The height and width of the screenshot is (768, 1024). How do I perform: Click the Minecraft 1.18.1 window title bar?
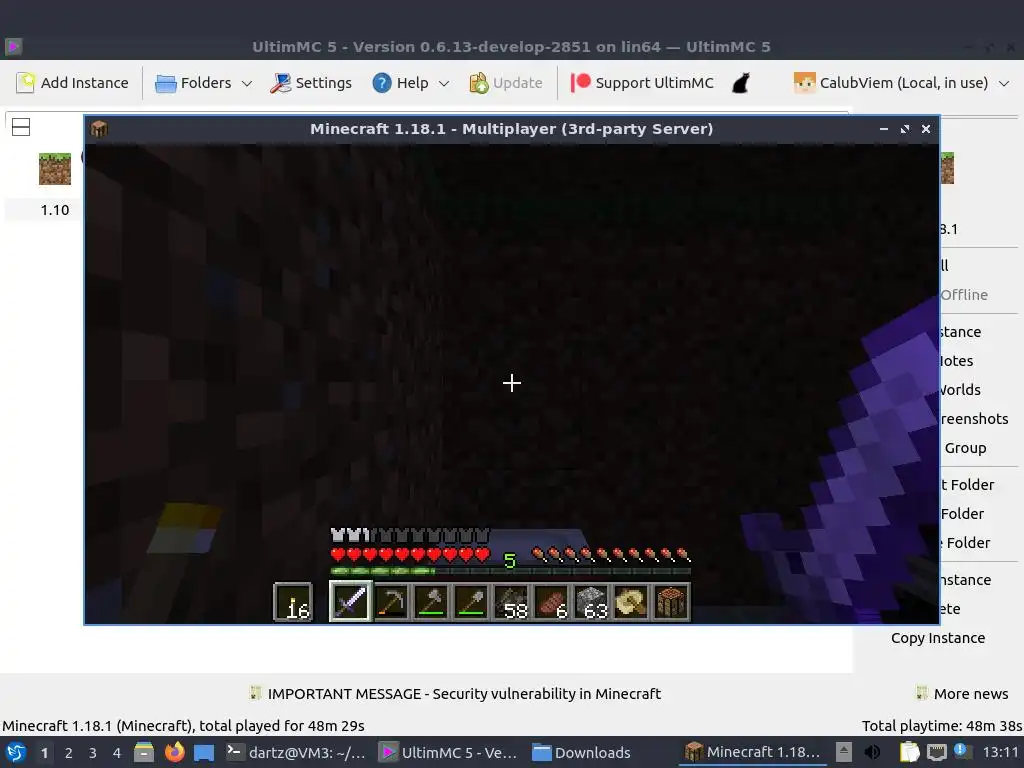[x=511, y=129]
